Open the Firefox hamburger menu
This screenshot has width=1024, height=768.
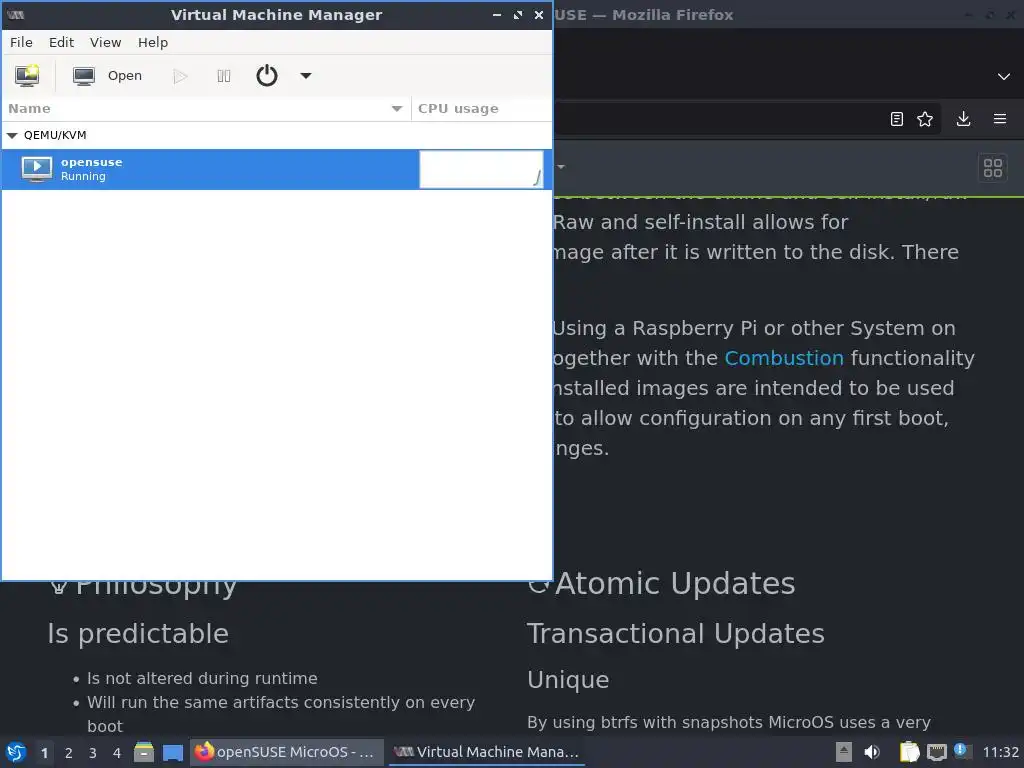(x=1000, y=119)
